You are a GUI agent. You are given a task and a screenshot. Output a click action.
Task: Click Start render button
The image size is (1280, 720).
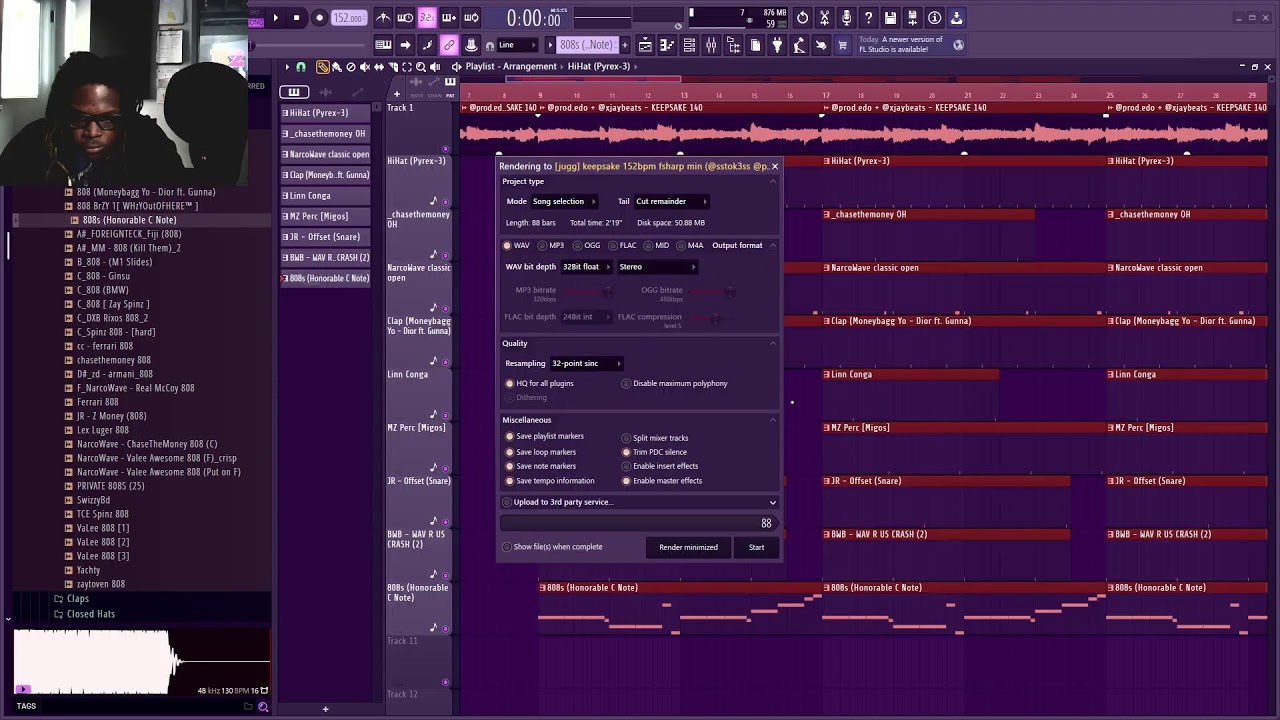(756, 547)
